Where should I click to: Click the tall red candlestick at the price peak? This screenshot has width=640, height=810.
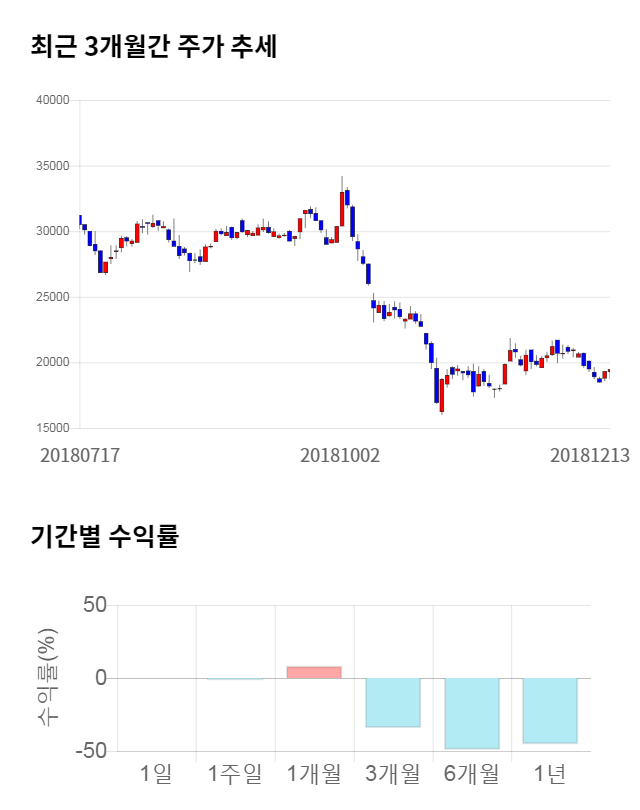(x=342, y=208)
